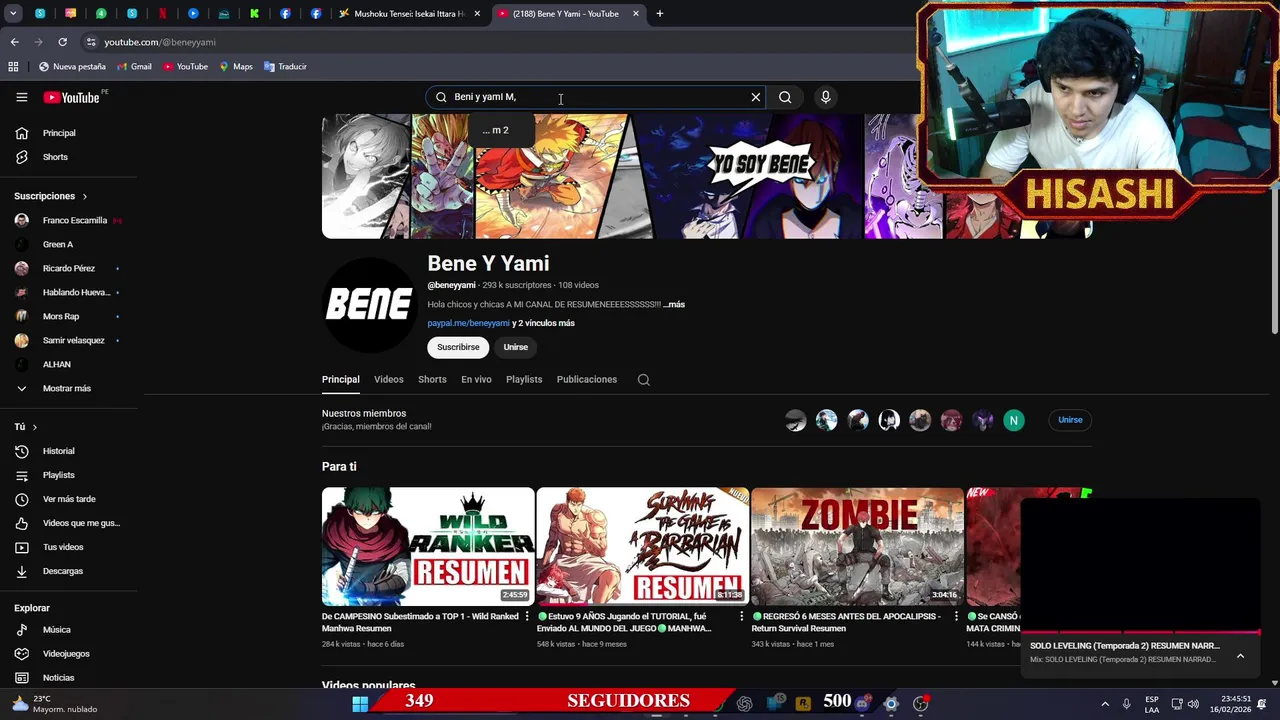Open the Windows Start menu
The width and height of the screenshot is (1280, 720).
click(x=360, y=703)
